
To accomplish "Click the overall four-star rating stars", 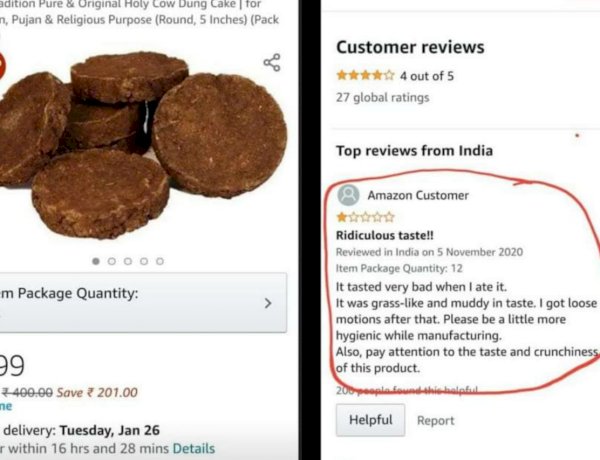I will [x=365, y=75].
